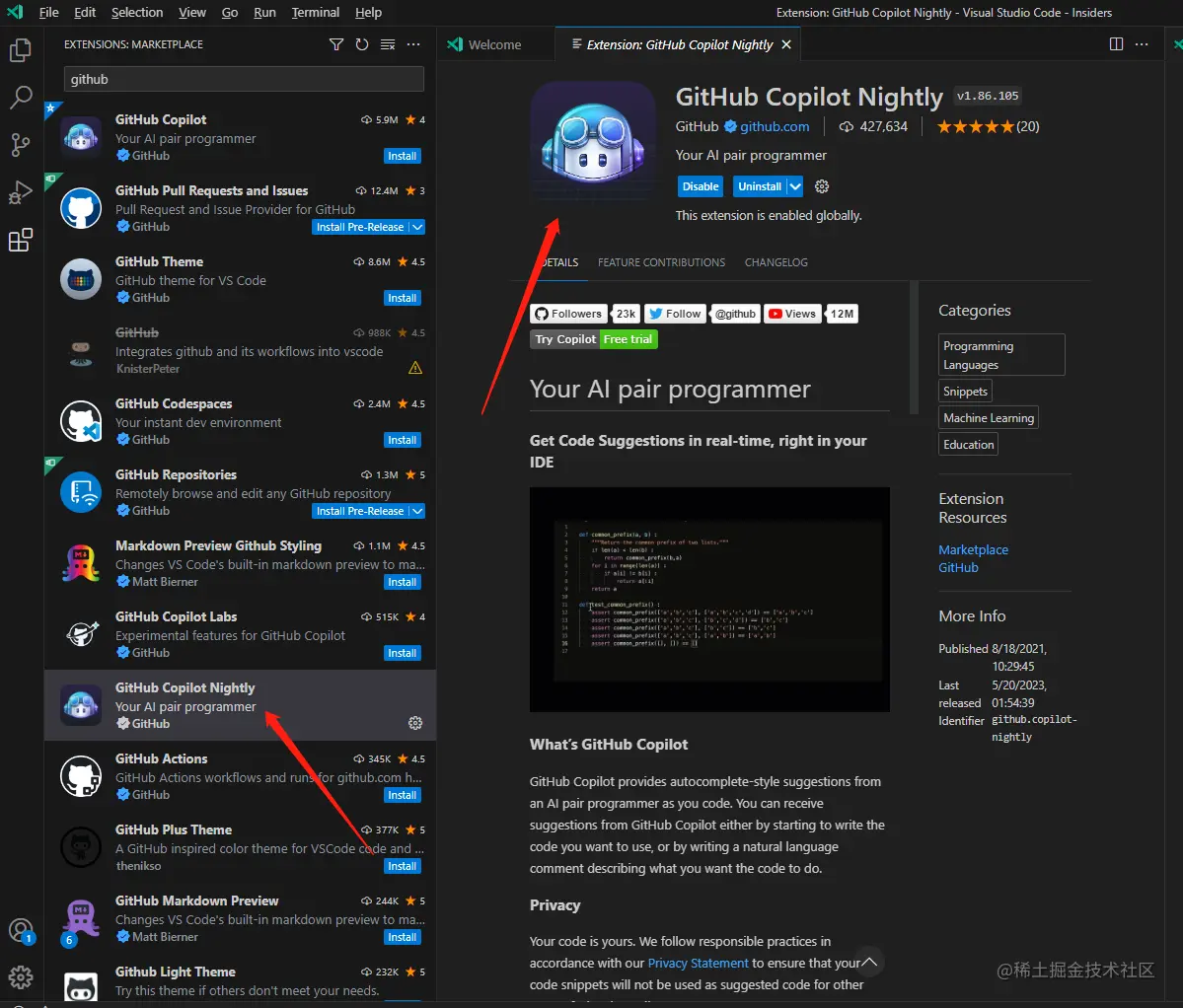Screen dimensions: 1183x1008
Task: Open the File menu
Action: [x=49, y=12]
